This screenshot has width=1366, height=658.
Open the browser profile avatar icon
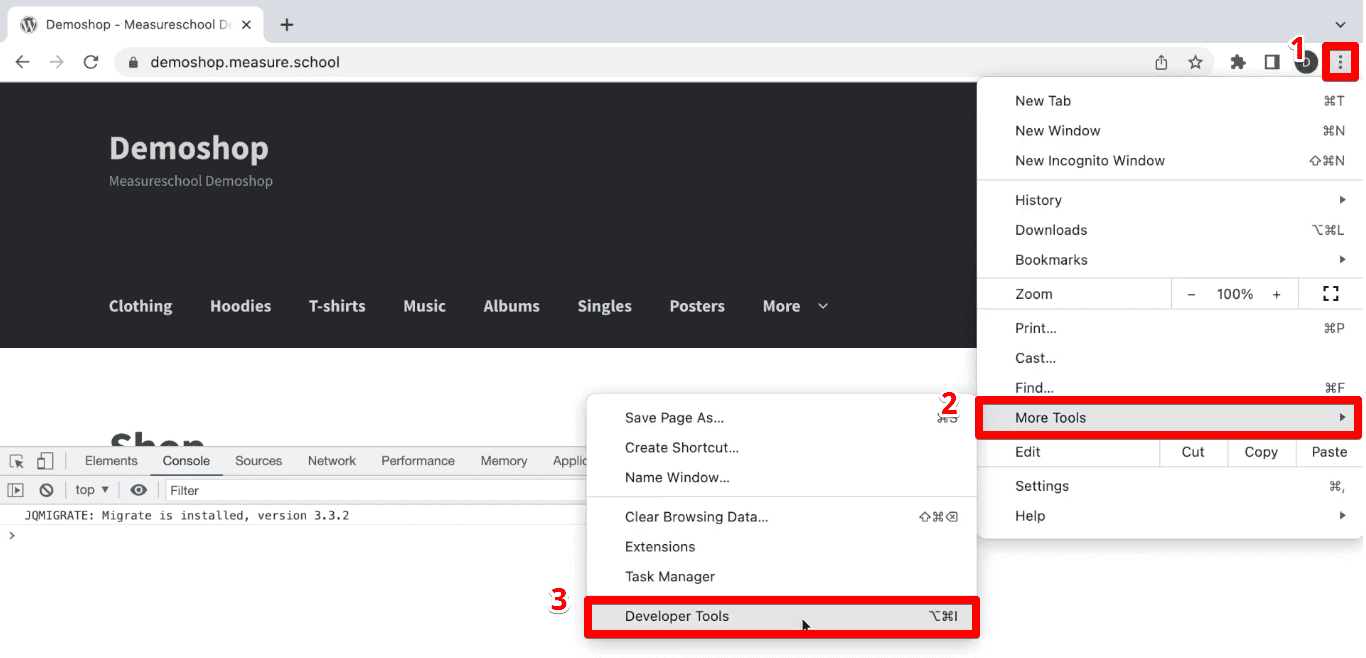point(1306,61)
